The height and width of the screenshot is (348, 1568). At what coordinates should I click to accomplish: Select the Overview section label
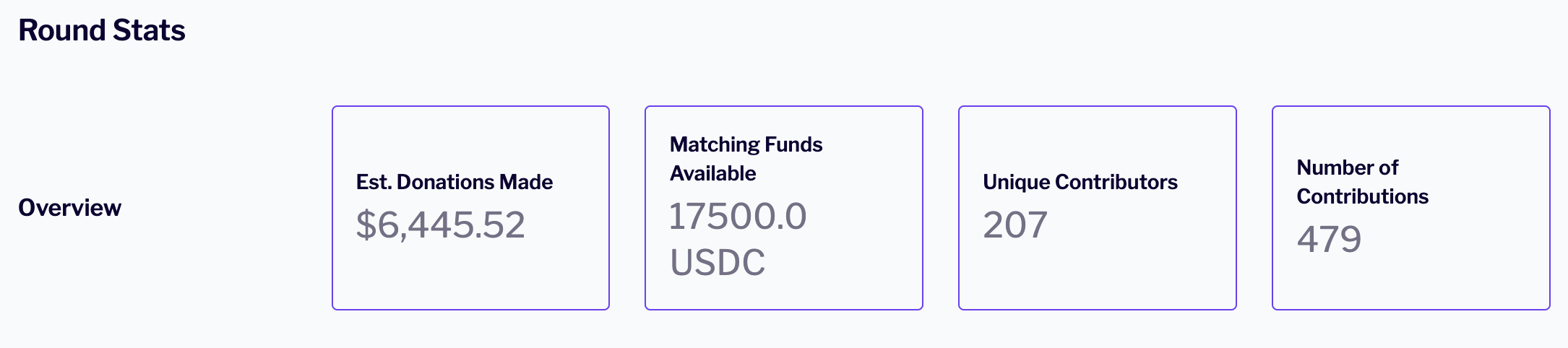[x=69, y=208]
